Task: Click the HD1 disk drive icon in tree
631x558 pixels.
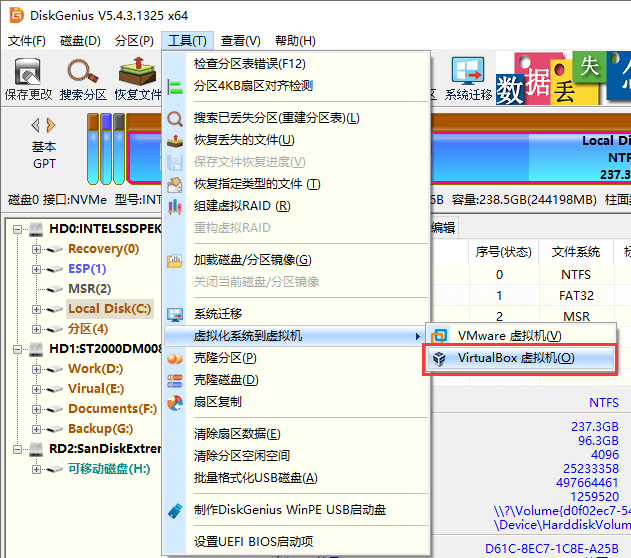Action: [36, 349]
